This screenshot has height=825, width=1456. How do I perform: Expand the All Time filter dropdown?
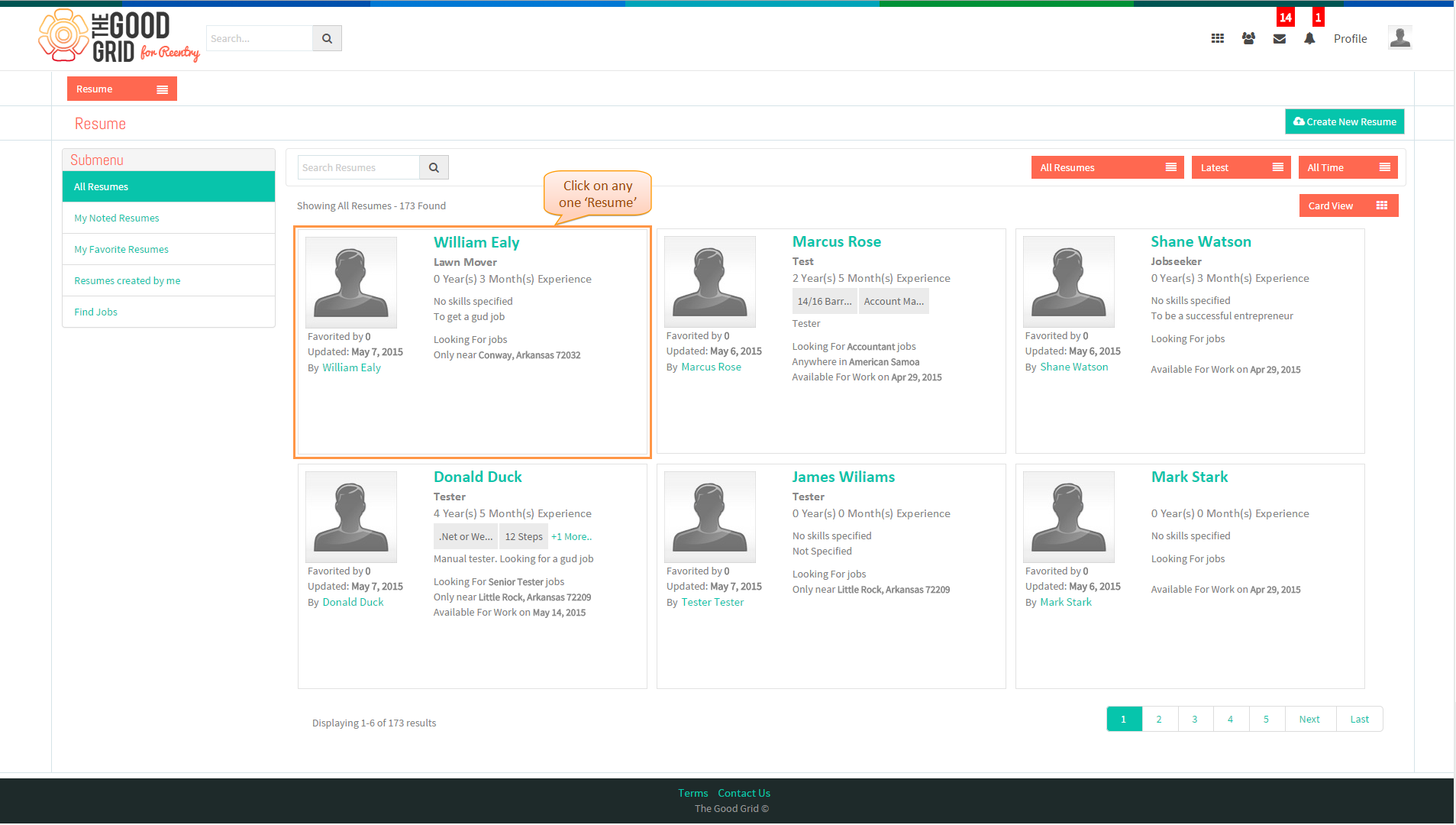(x=1348, y=167)
